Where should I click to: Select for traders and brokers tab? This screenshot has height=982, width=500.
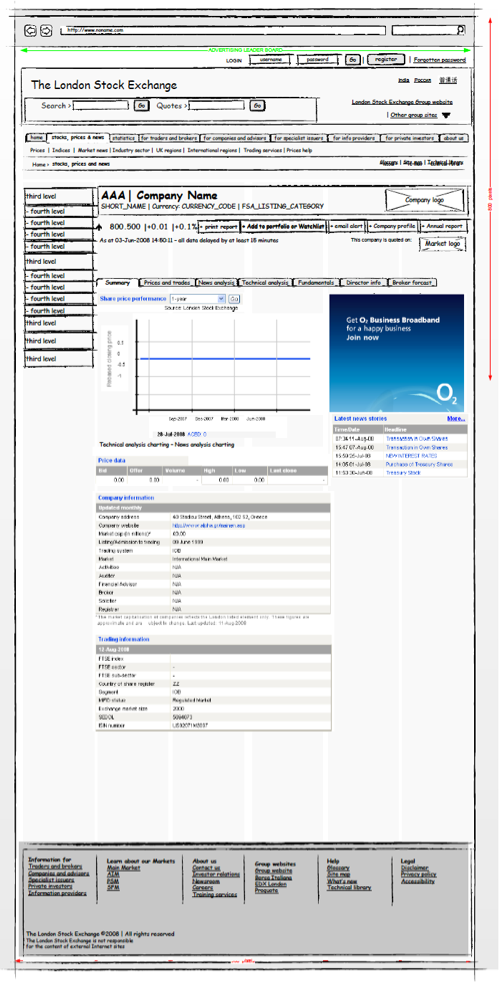point(169,138)
